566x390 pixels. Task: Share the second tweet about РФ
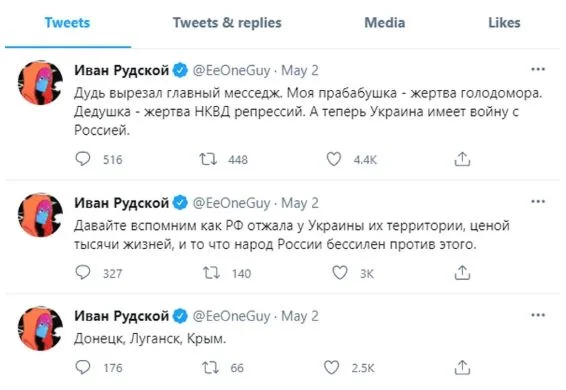[462, 273]
